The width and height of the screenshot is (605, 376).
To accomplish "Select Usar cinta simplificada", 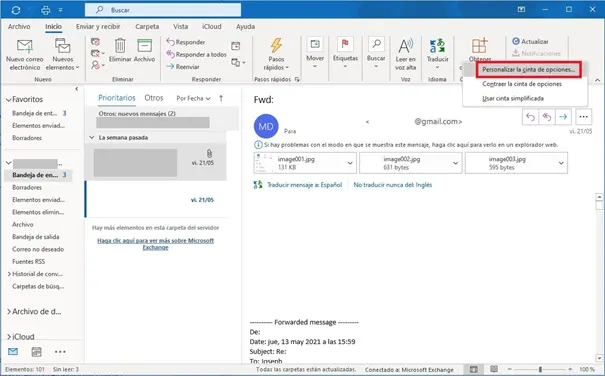I will point(513,98).
